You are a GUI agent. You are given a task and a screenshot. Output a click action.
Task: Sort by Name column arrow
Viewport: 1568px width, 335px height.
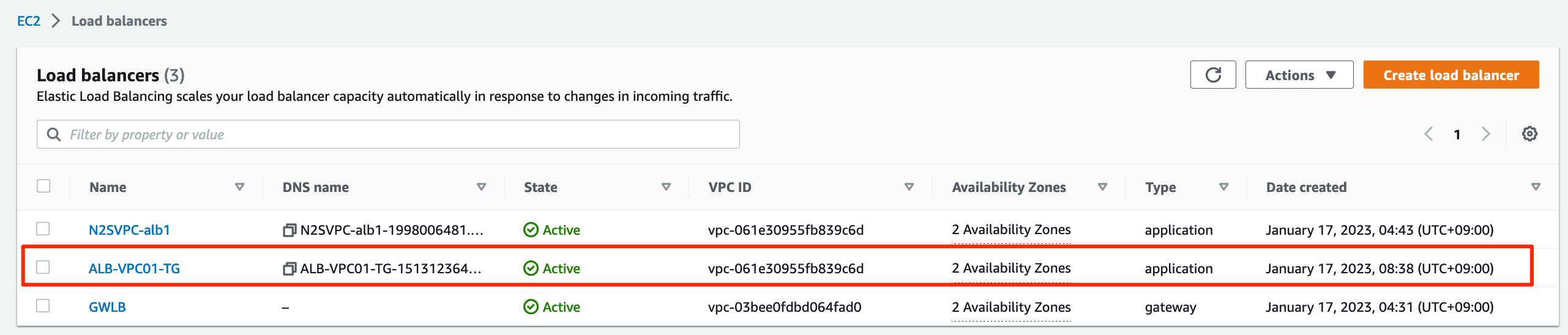239,187
